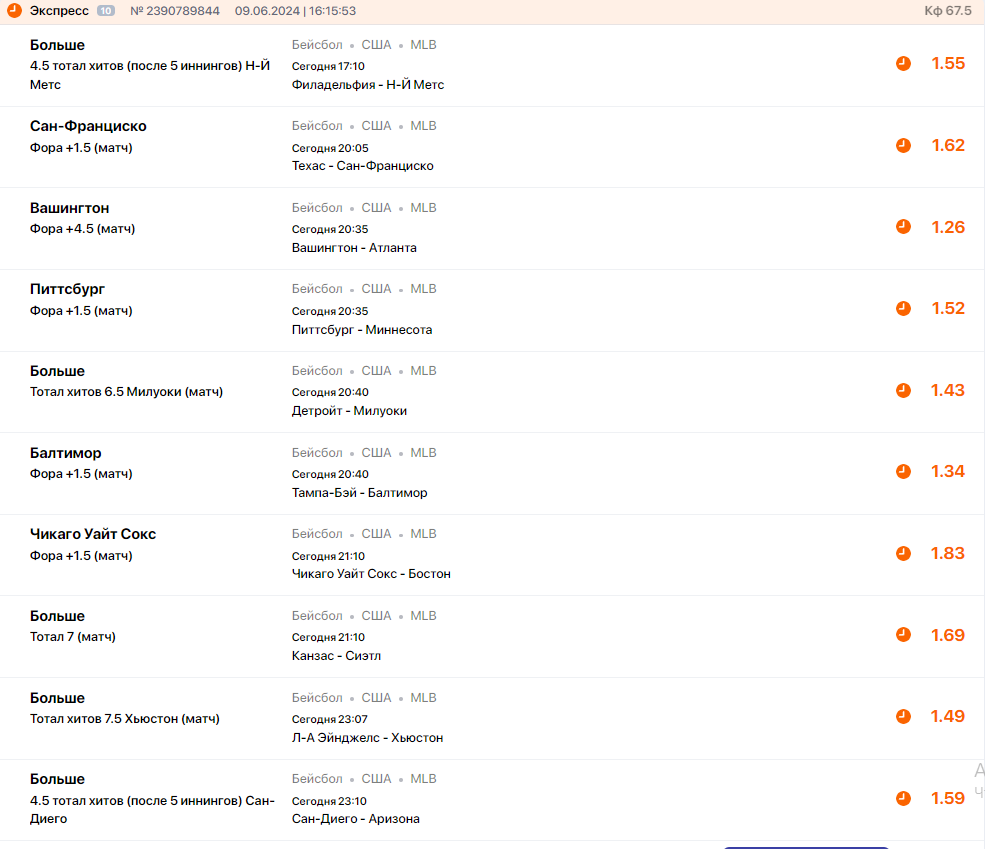
Task: Click the start time Сегодня 17:10
Action: [328, 66]
